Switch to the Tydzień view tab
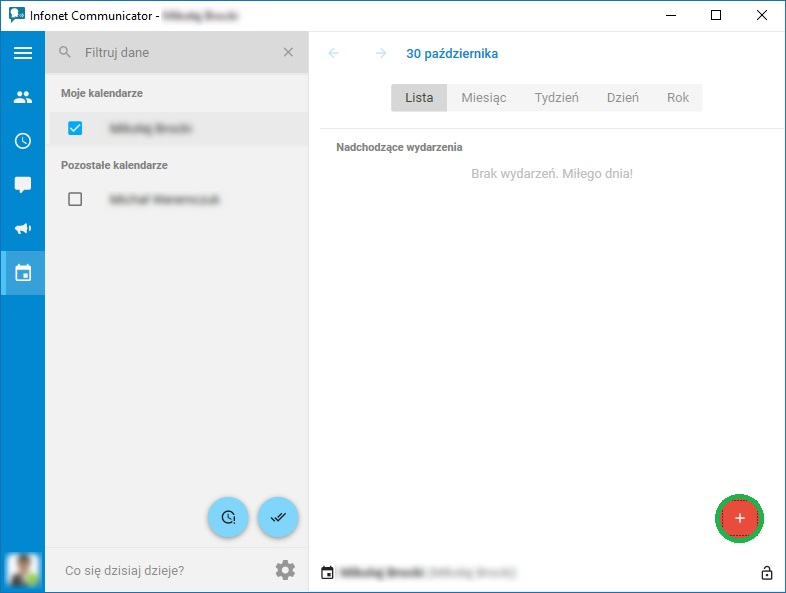The image size is (786, 593). 556,98
